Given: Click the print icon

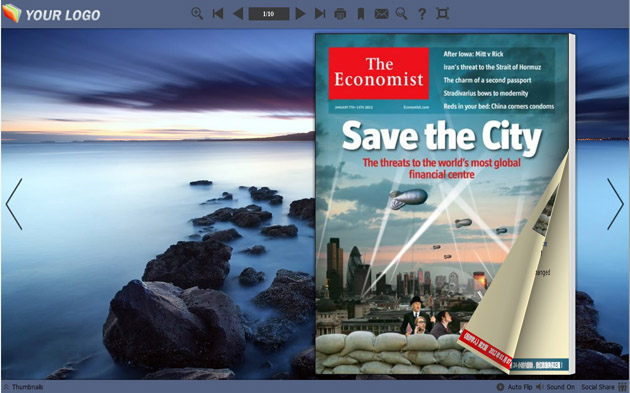Looking at the screenshot, I should [x=340, y=14].
